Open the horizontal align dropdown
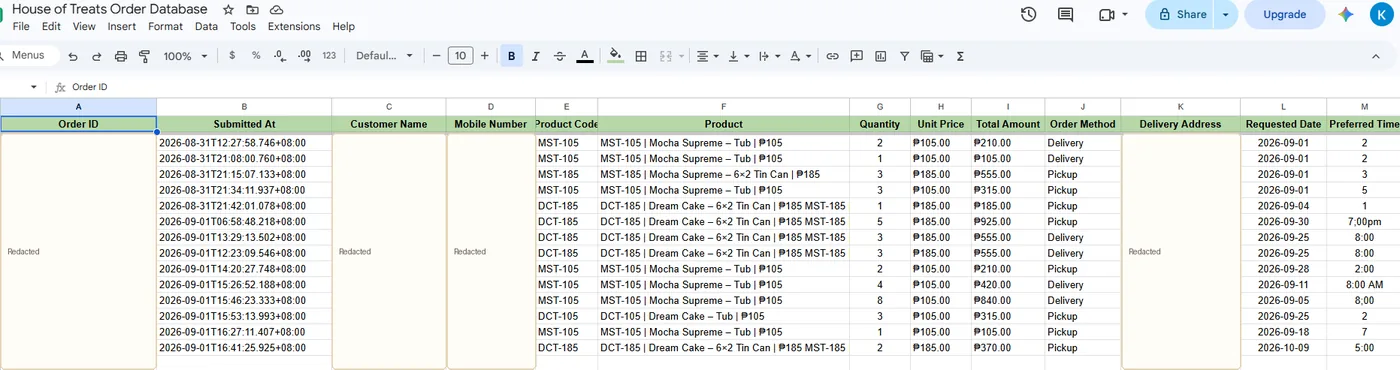The width and height of the screenshot is (1400, 370). point(708,56)
